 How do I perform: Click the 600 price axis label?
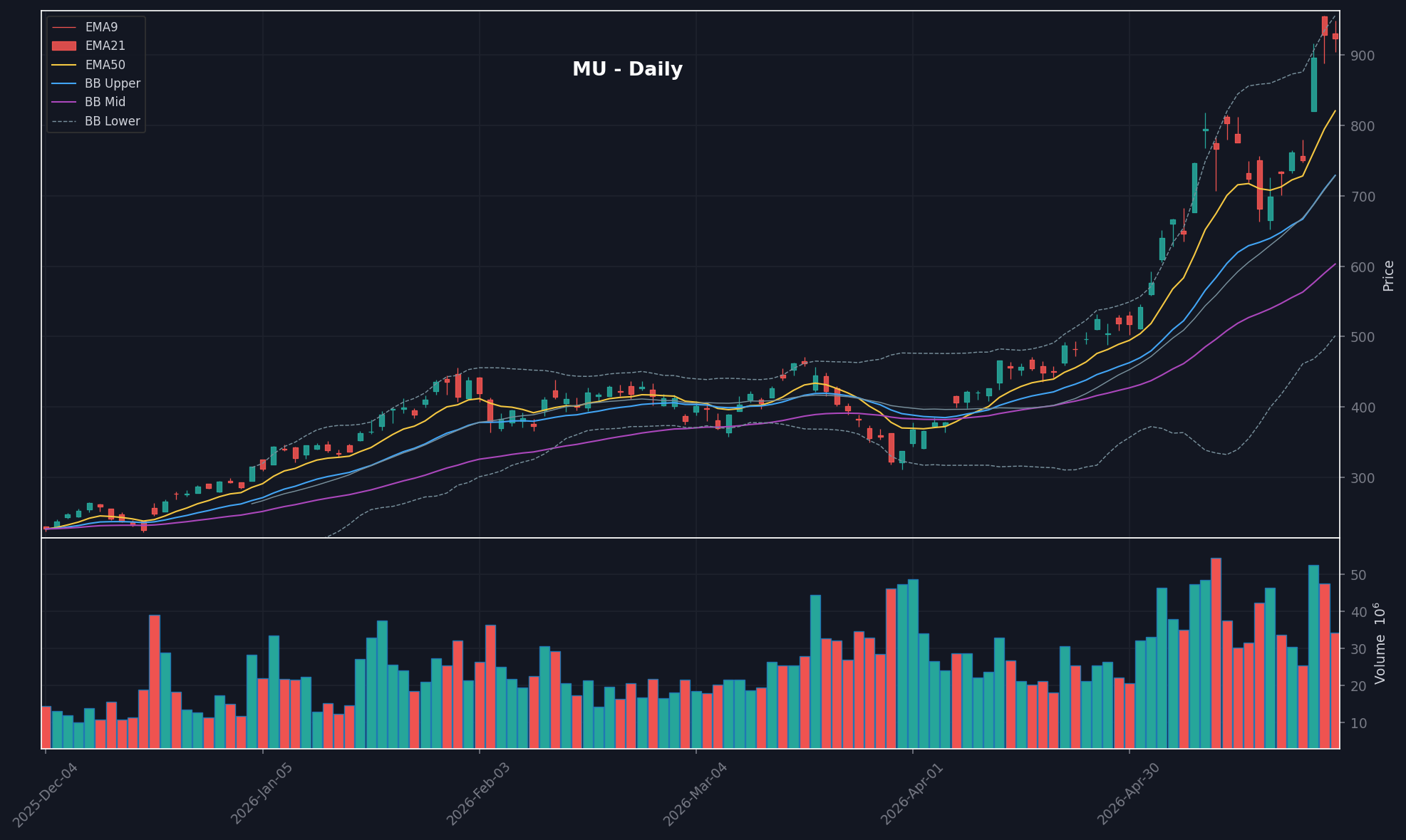[1363, 267]
